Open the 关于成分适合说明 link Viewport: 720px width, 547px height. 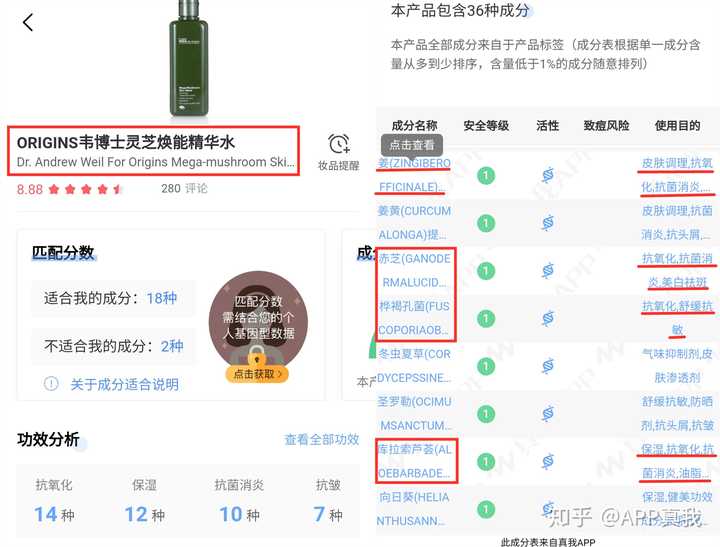124,384
